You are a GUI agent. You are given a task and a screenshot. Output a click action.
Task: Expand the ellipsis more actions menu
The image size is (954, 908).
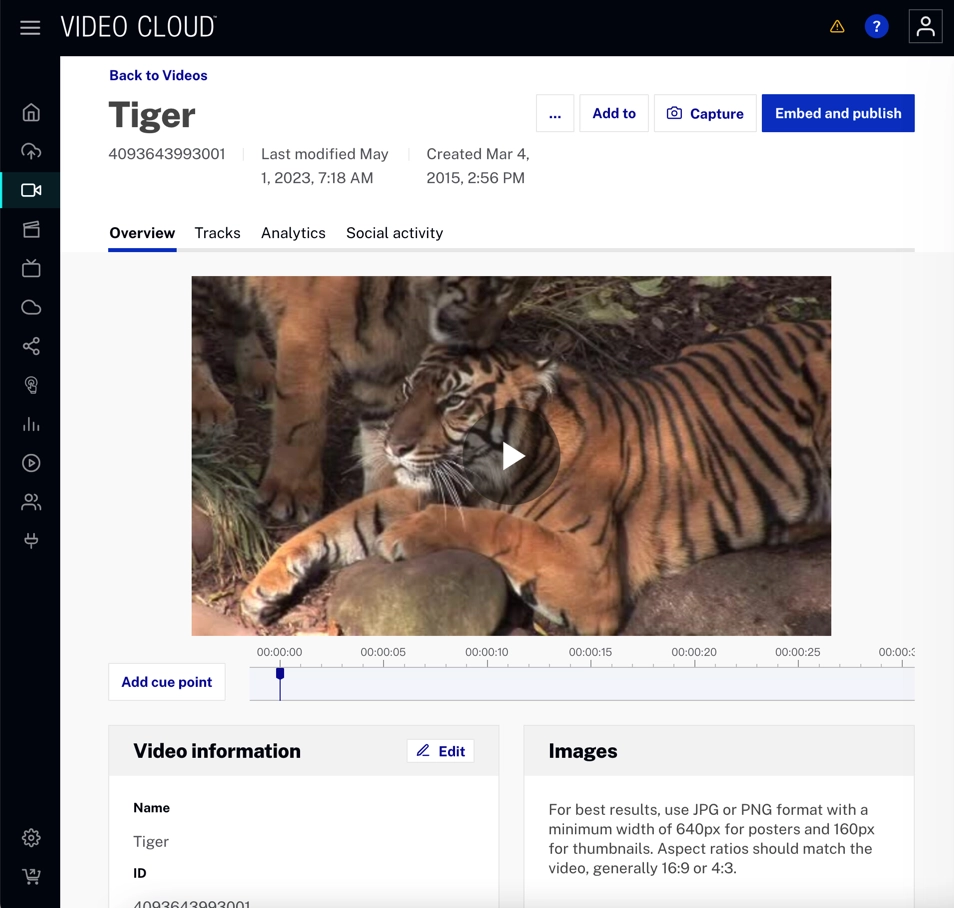555,114
